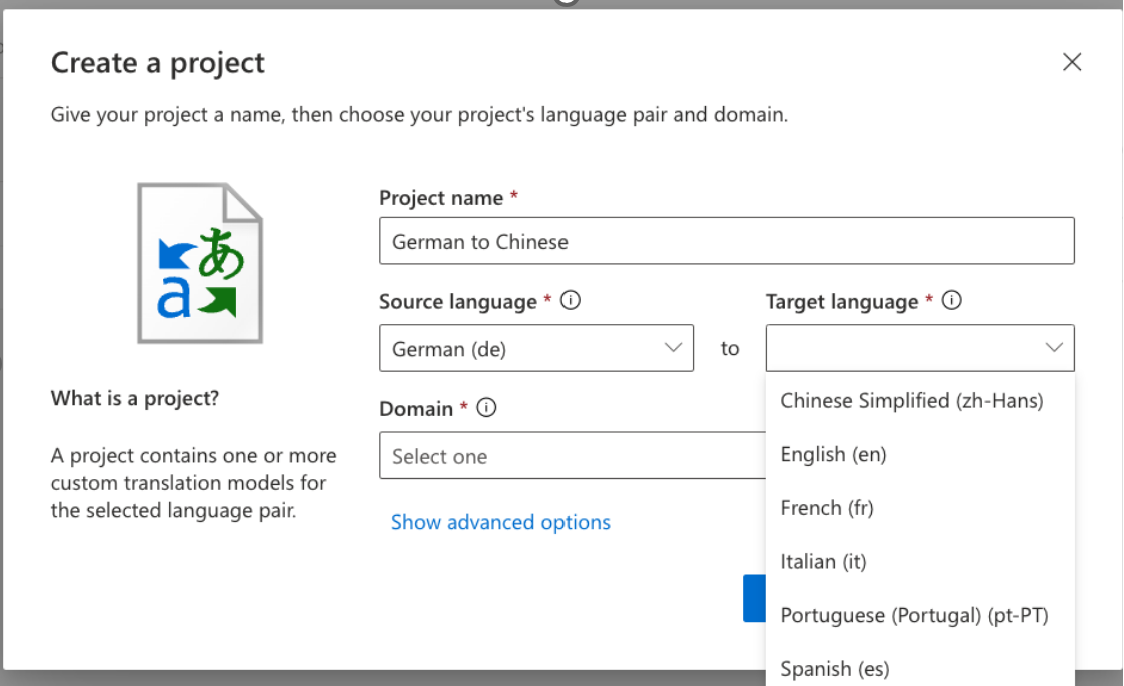Click the Target language field label
The height and width of the screenshot is (686, 1124).
click(x=842, y=302)
